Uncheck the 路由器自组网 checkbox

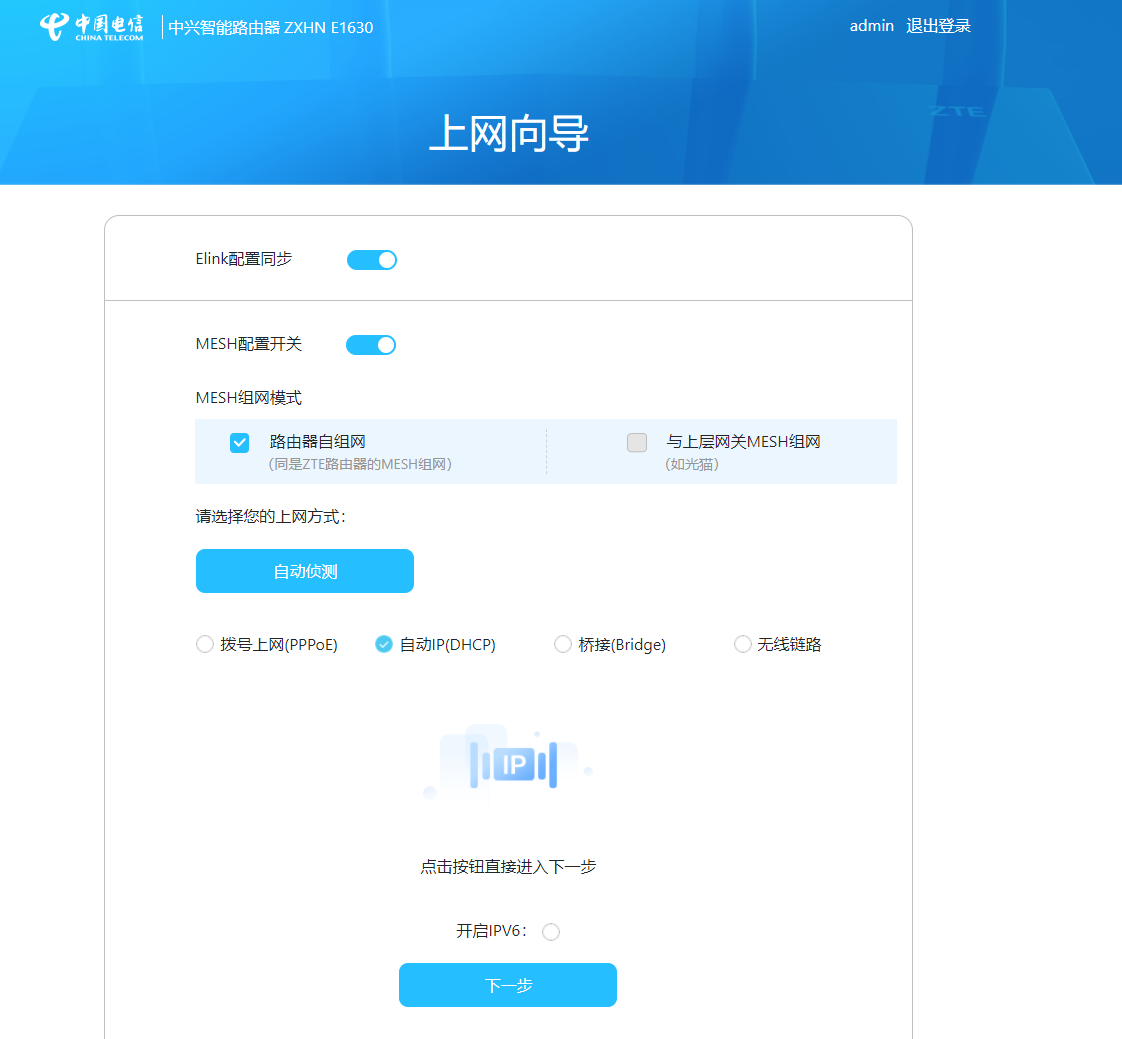240,443
